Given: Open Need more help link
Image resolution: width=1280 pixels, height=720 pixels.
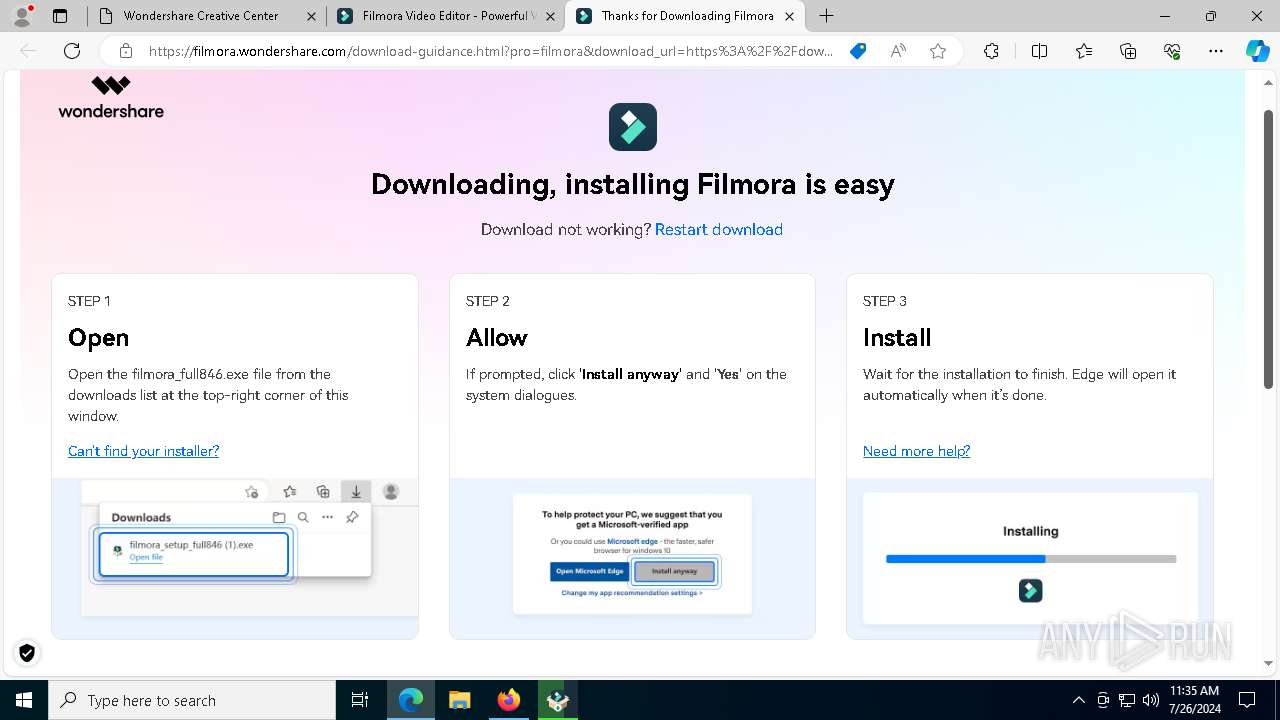Looking at the screenshot, I should click(x=916, y=451).
